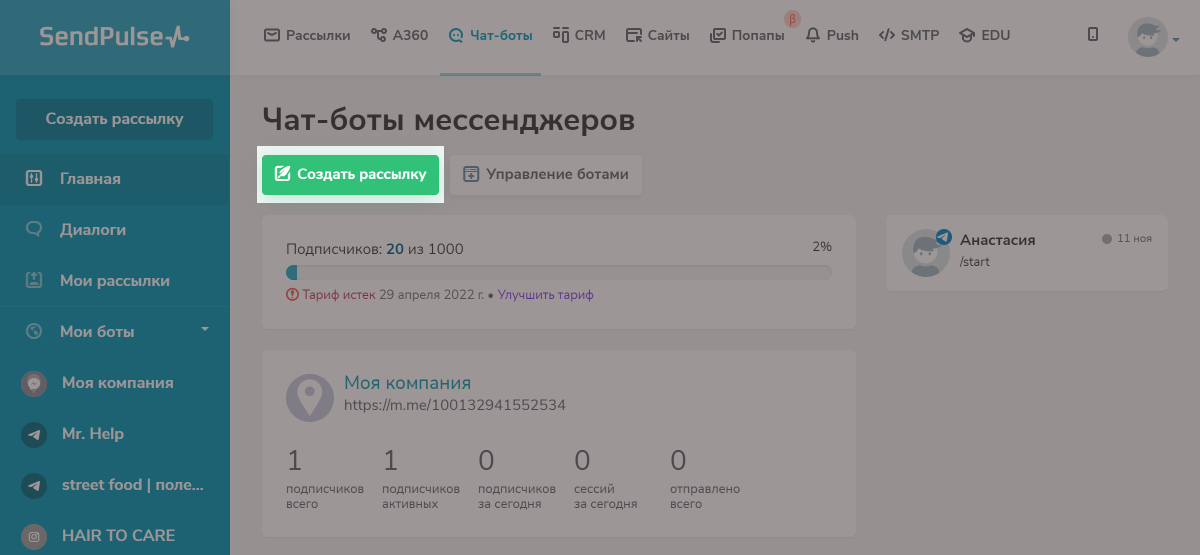Open the mobile device icon in header
This screenshot has height=555, width=1200.
(1093, 35)
